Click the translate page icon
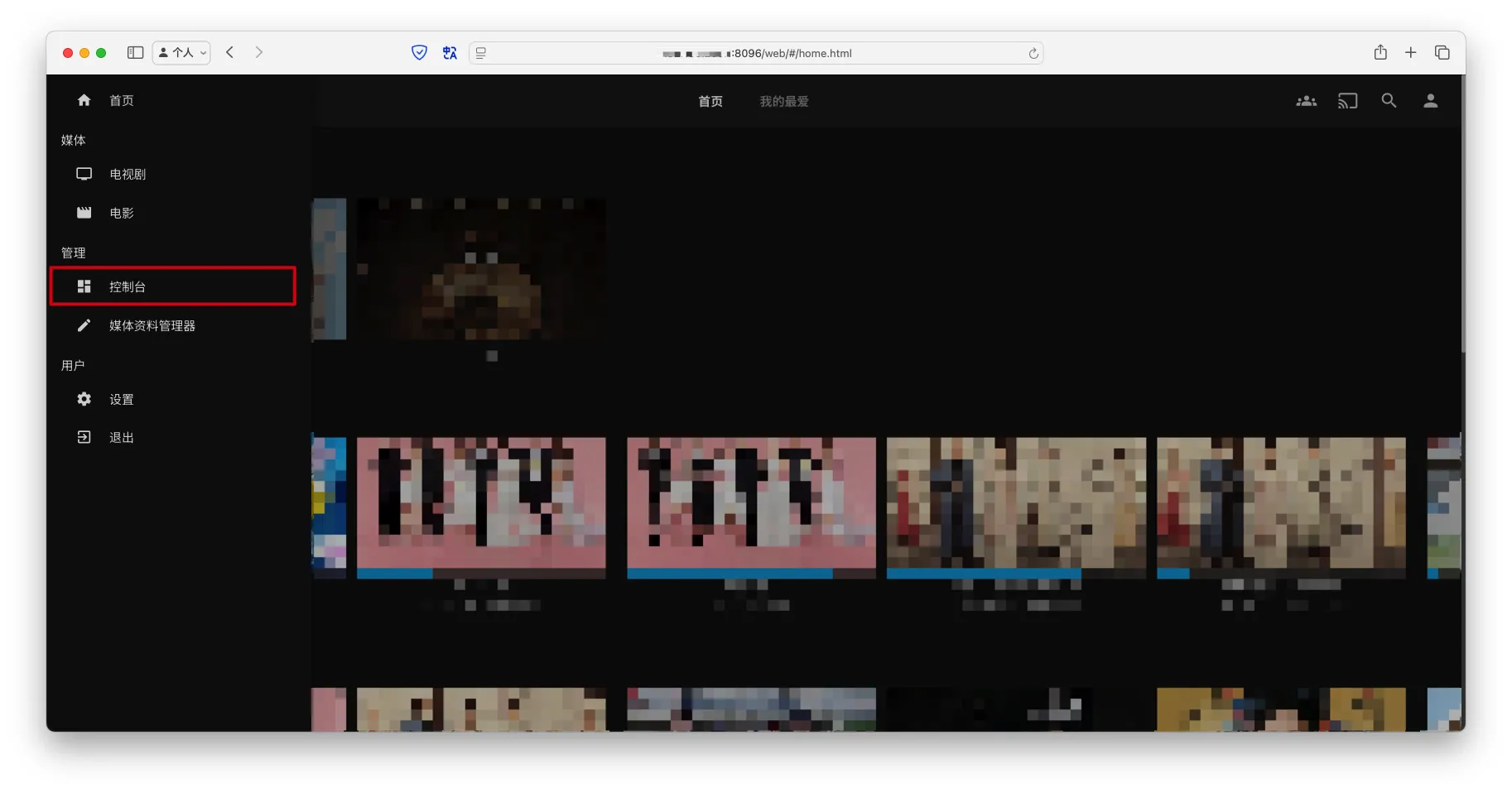The height and width of the screenshot is (793, 1512). [450, 53]
